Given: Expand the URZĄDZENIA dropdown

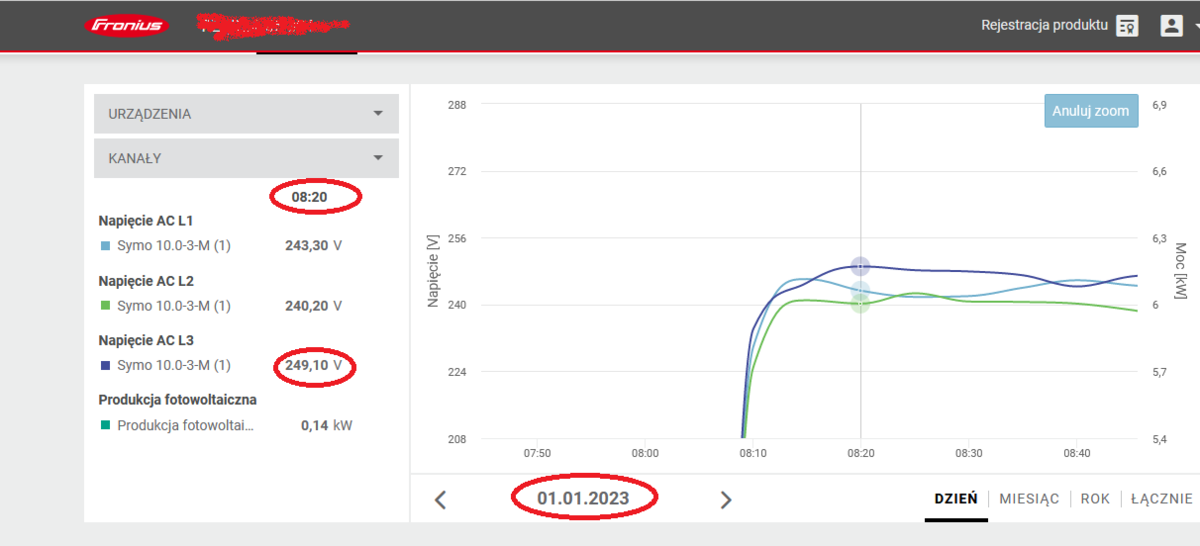Looking at the screenshot, I should tap(246, 114).
